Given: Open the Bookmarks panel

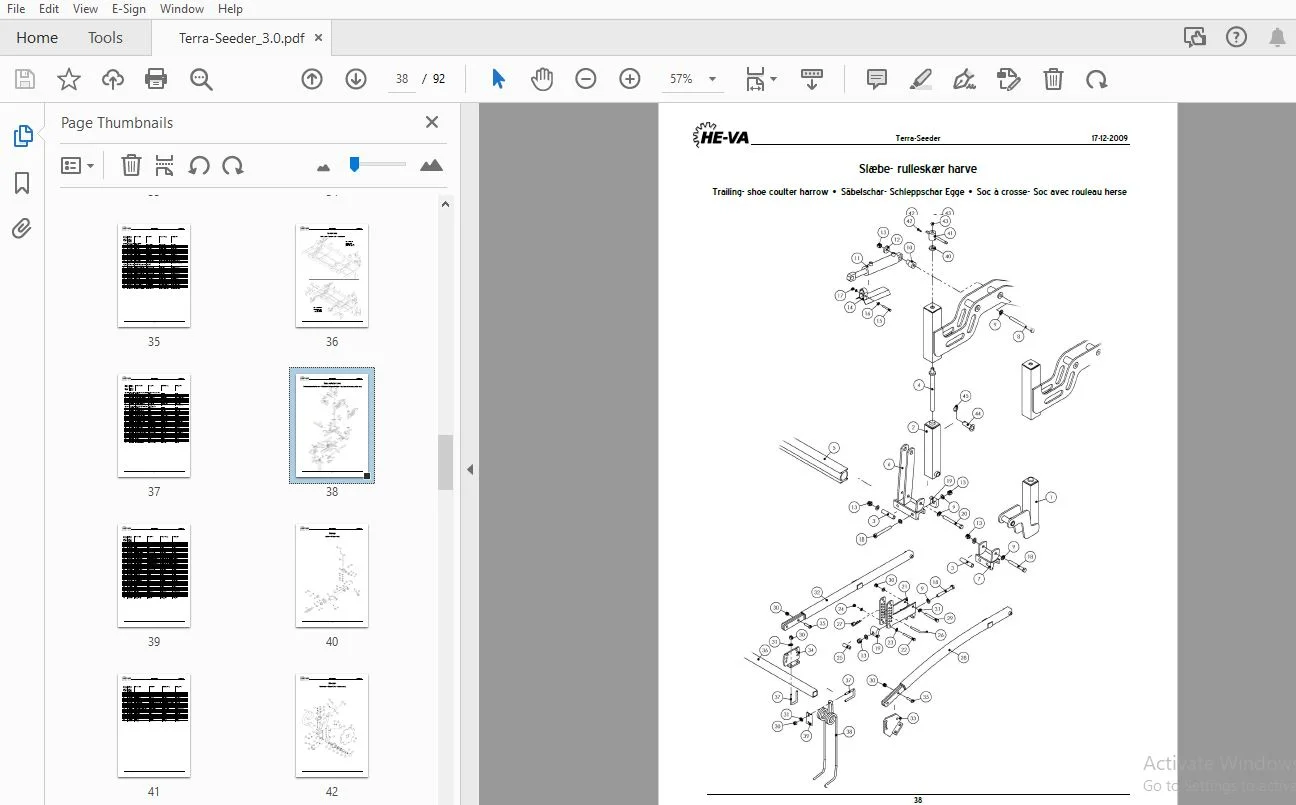Looking at the screenshot, I should [x=22, y=183].
